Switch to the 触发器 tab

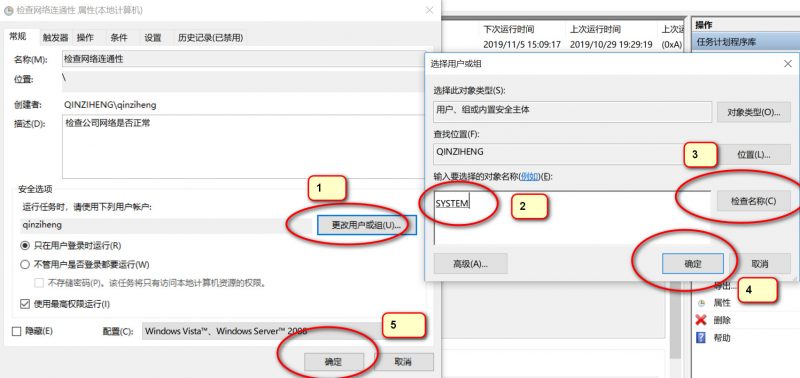coord(55,37)
